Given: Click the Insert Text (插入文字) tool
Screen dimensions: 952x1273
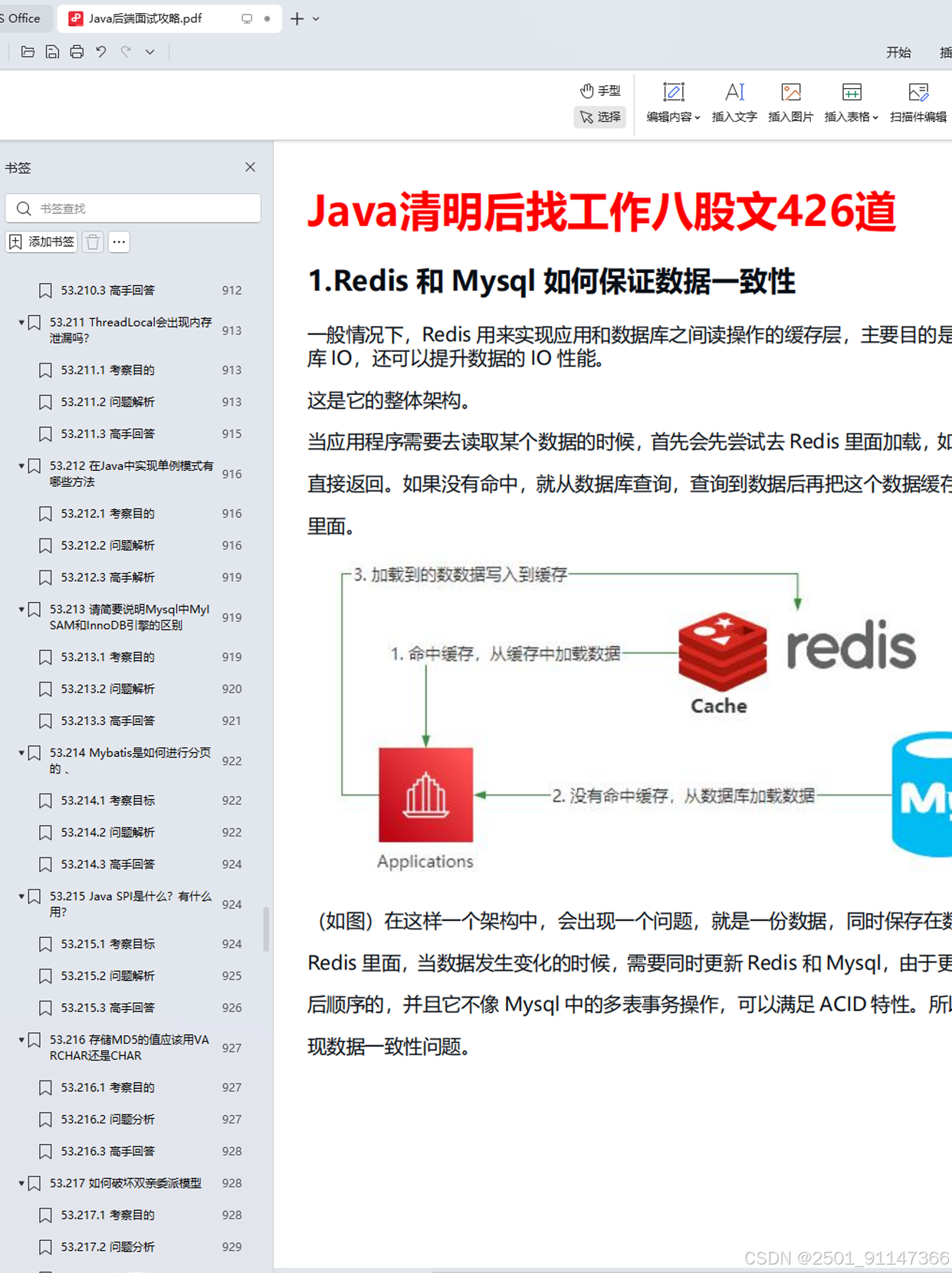Looking at the screenshot, I should (734, 103).
